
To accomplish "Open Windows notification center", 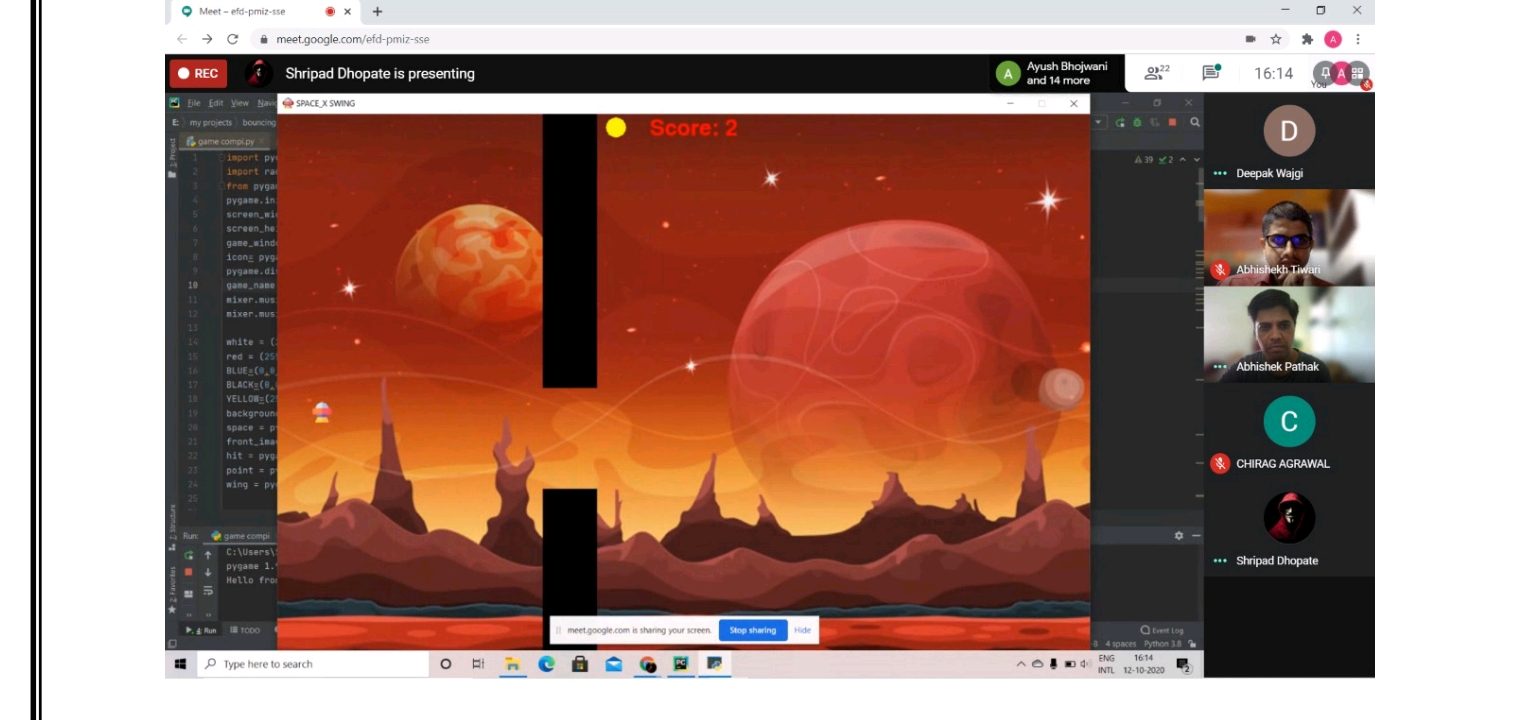I will pos(1184,664).
